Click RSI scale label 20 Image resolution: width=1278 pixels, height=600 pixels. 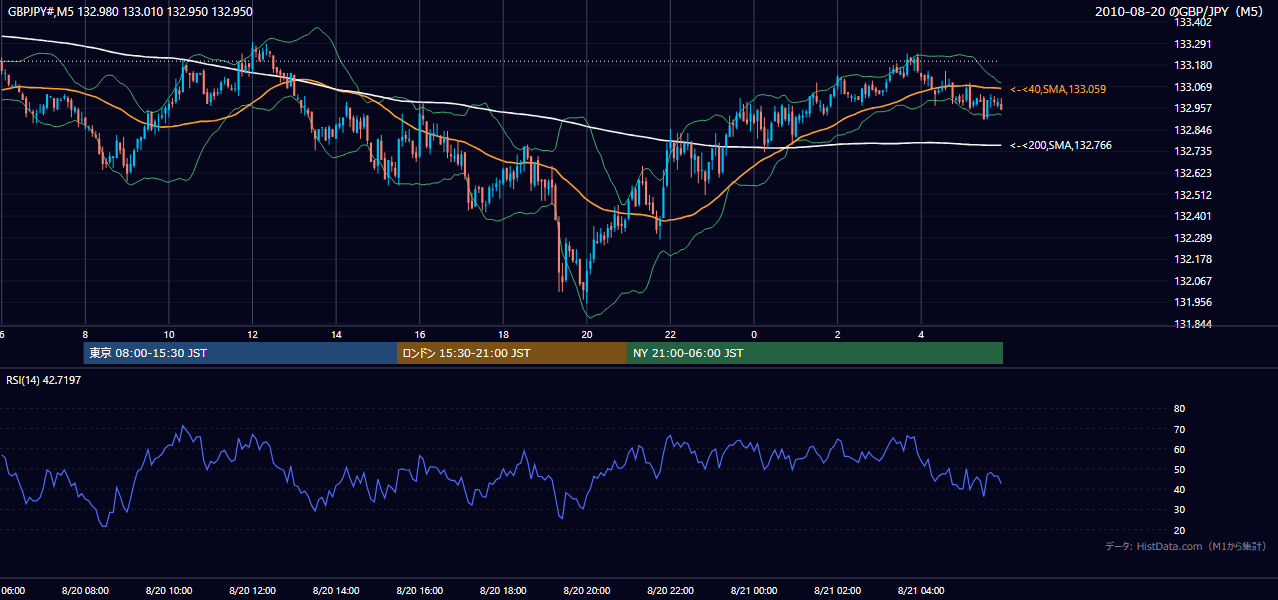point(1179,530)
